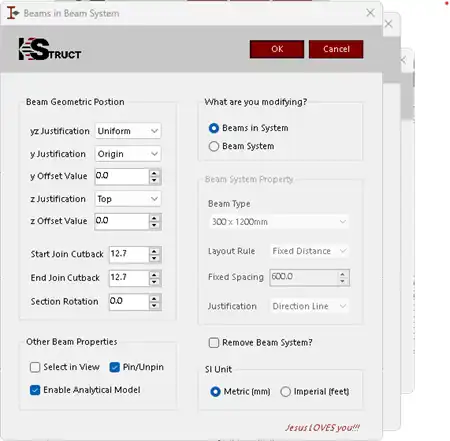Choose Imperial (feet) unit
This screenshot has width=450, height=441.
tap(285, 392)
